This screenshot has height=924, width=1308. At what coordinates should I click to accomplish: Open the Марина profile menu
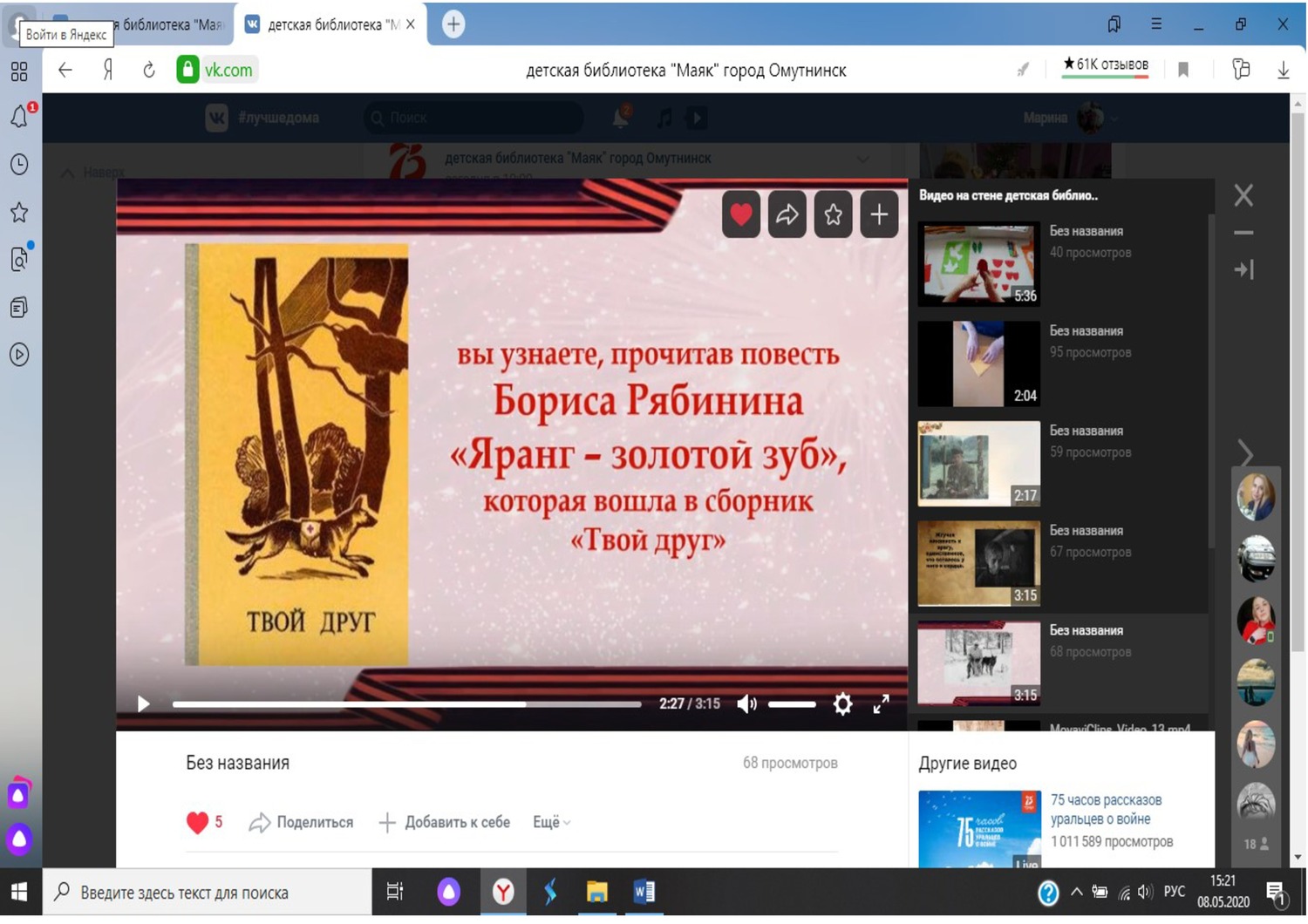pos(1070,118)
